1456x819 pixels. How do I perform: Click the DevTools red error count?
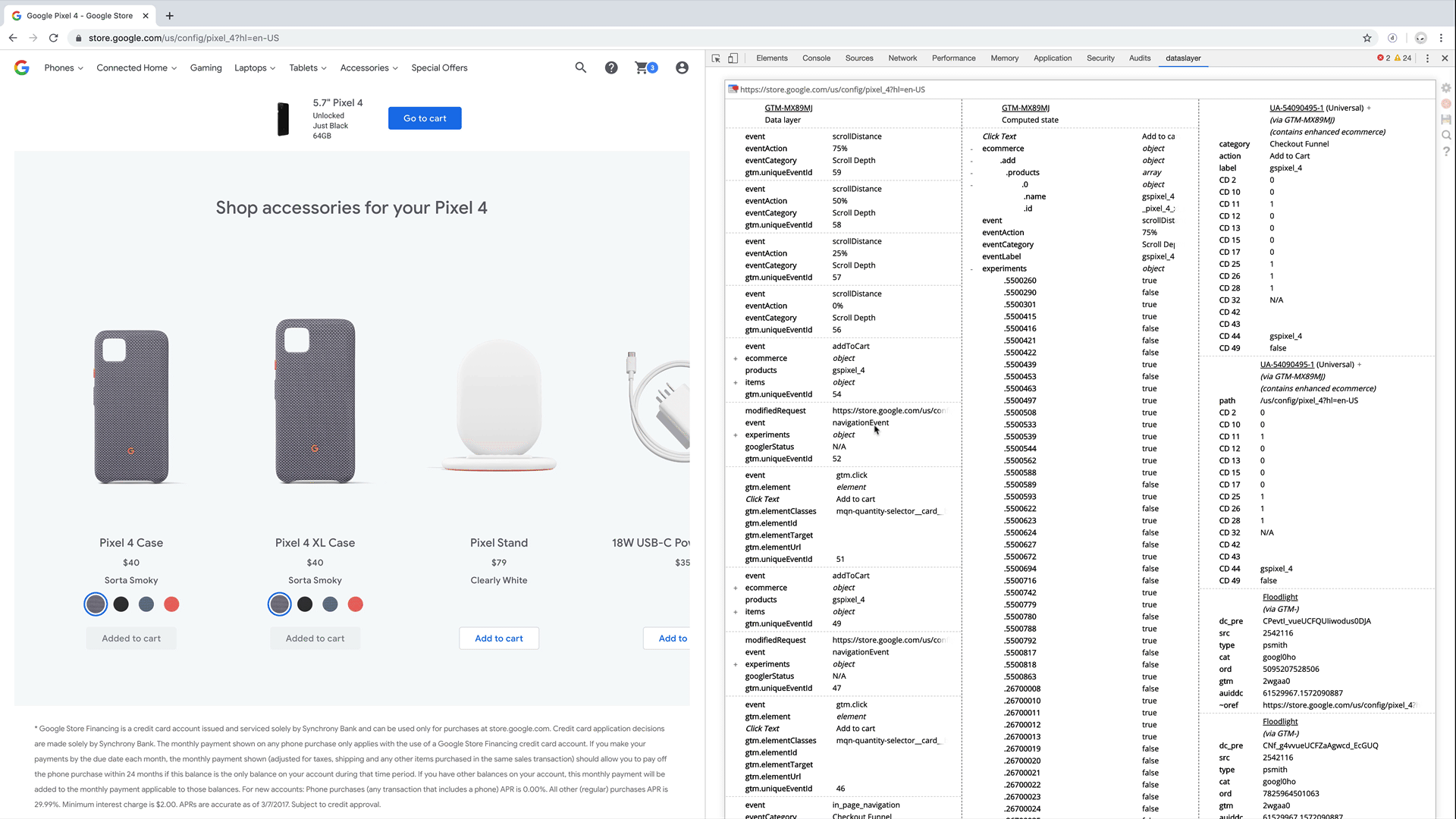pyautogui.click(x=1383, y=58)
